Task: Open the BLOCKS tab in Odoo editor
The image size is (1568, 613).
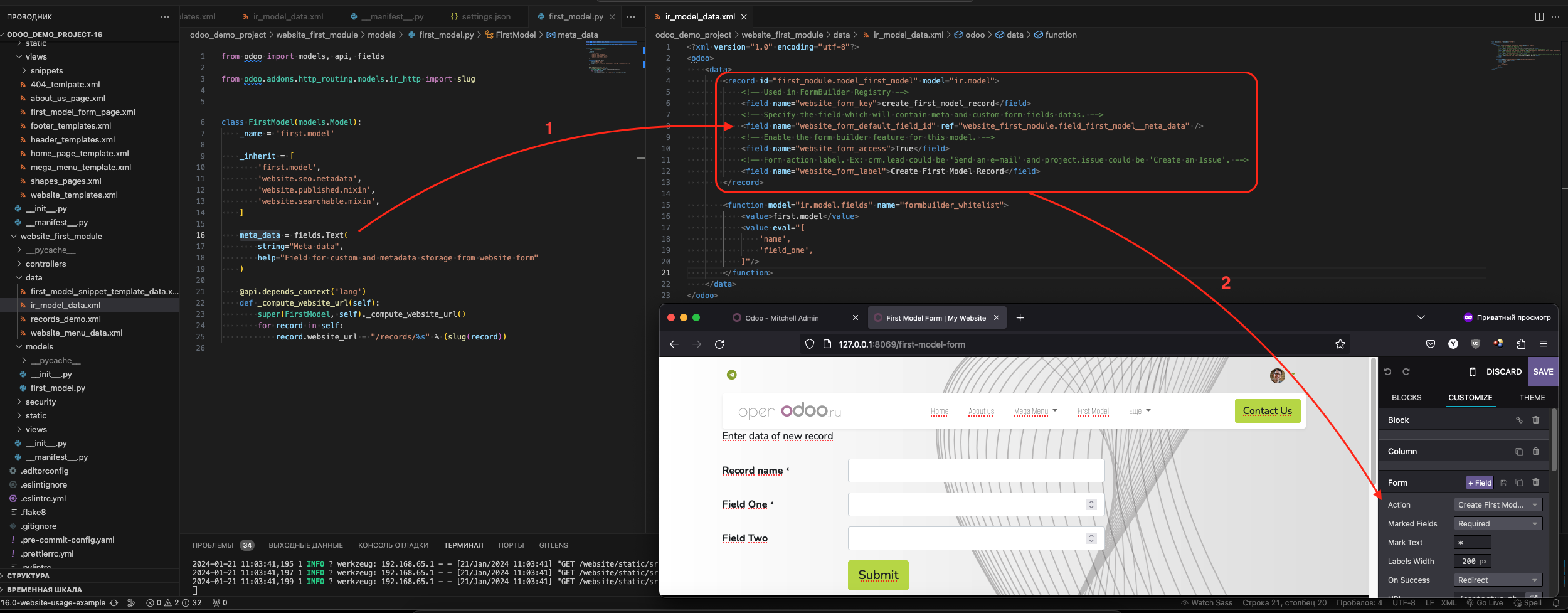Action: tap(1406, 398)
